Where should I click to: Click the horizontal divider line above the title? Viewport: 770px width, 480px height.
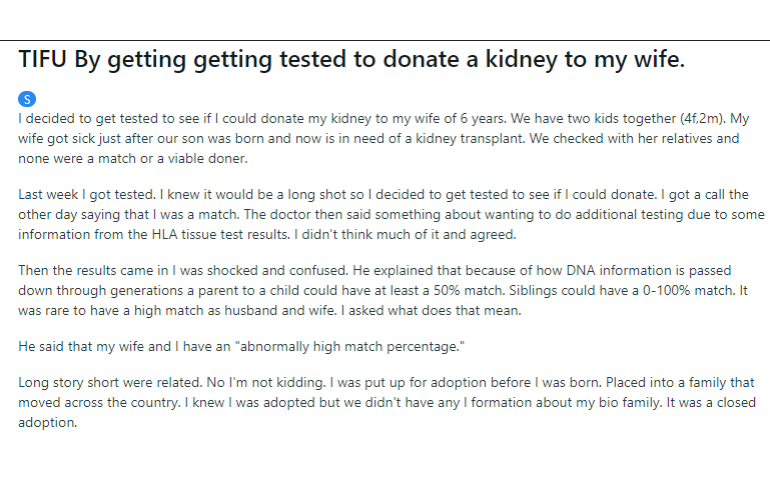pyautogui.click(x=385, y=40)
